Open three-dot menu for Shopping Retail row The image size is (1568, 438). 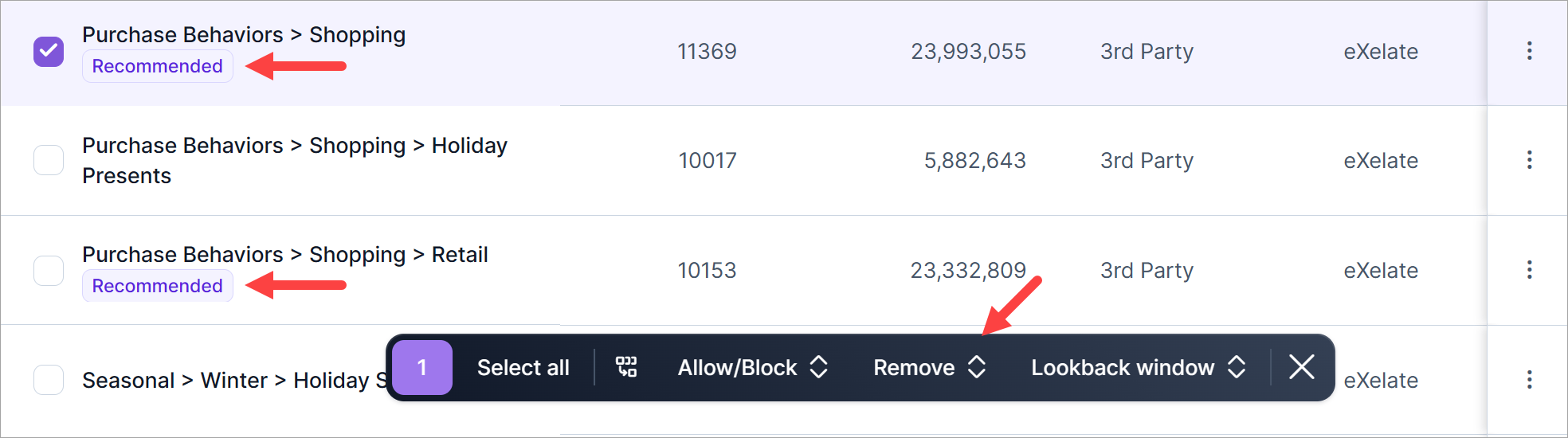tap(1529, 270)
